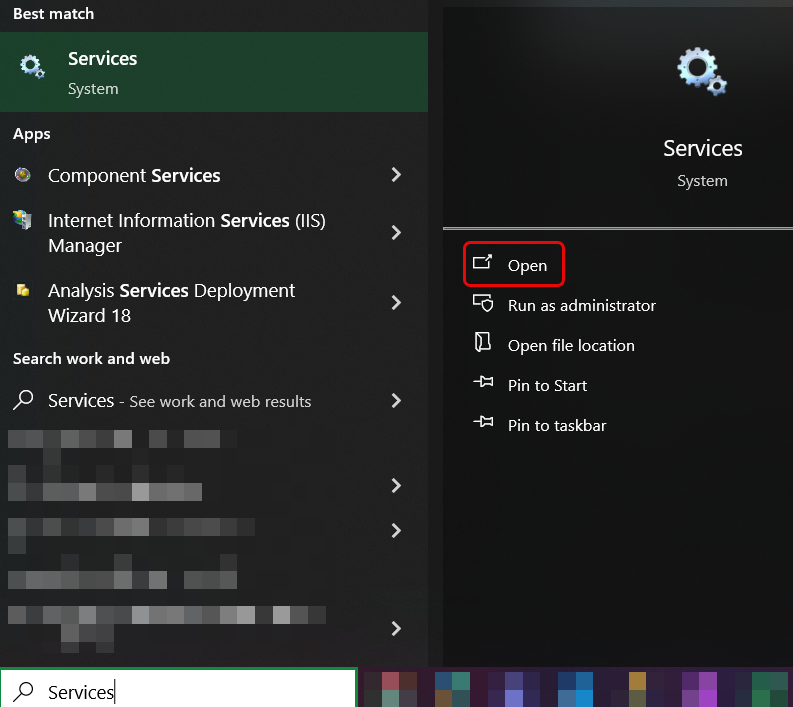Select Analysis Services Deployment Wizard 18
Image resolution: width=793 pixels, height=707 pixels.
(213, 302)
